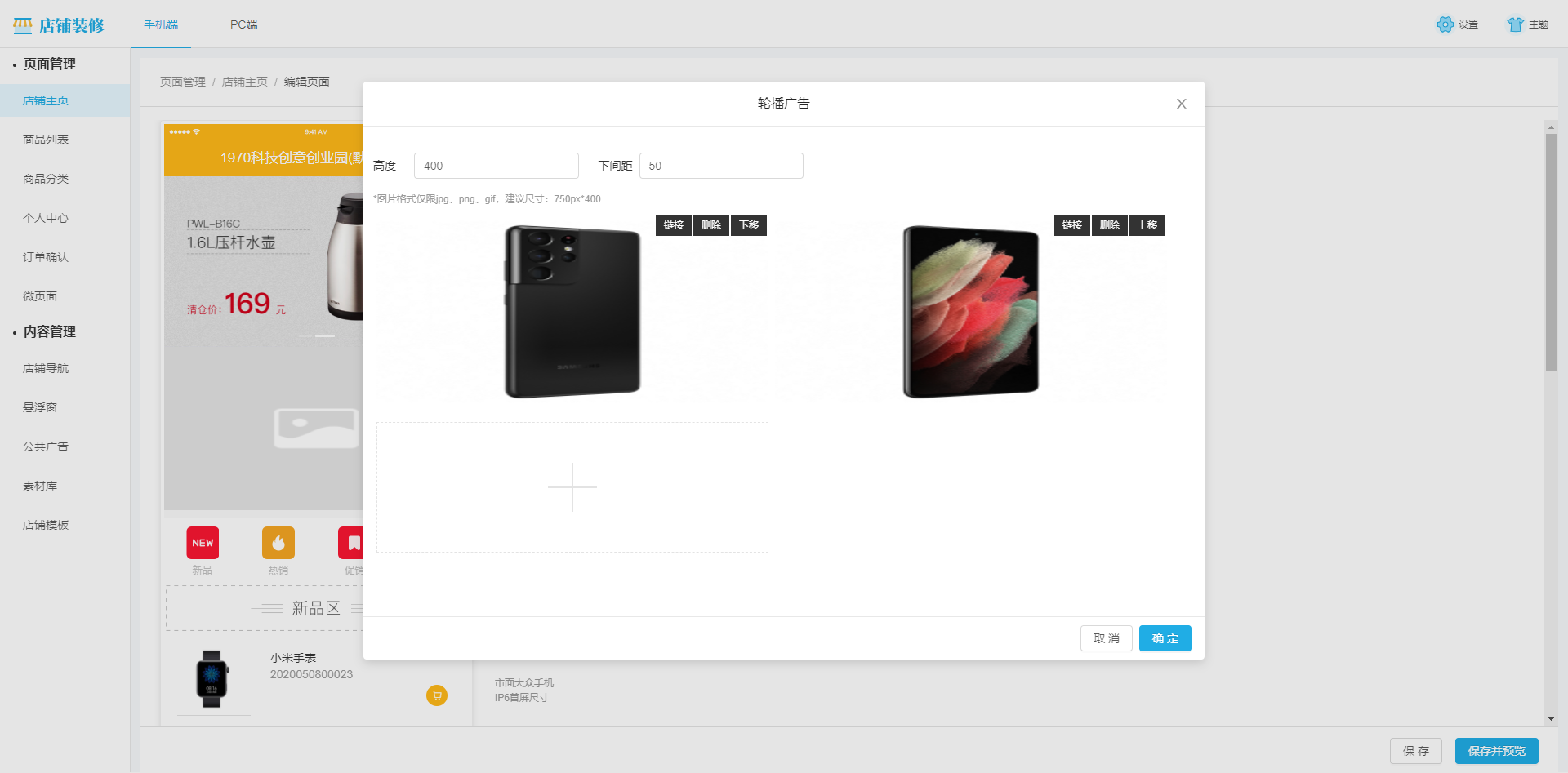Switch to the PC端 tab
The image size is (1568, 773).
(x=243, y=24)
